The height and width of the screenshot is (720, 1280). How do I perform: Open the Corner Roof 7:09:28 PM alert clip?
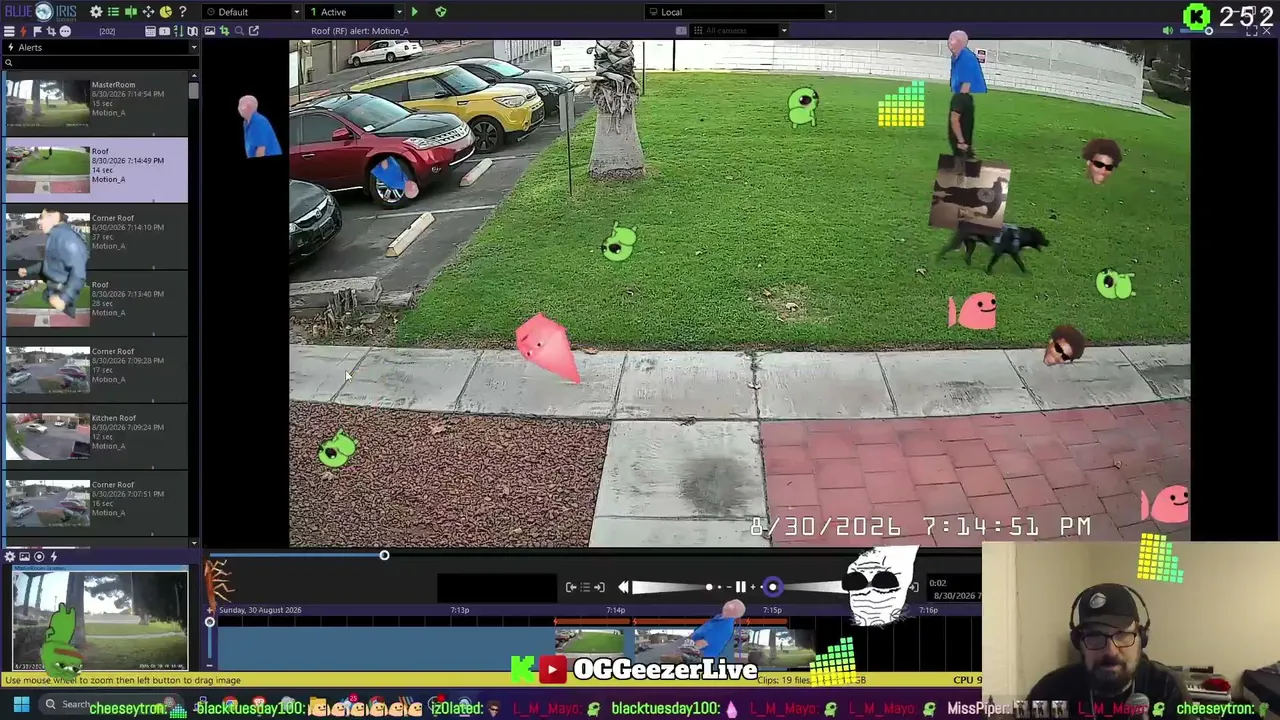96,371
